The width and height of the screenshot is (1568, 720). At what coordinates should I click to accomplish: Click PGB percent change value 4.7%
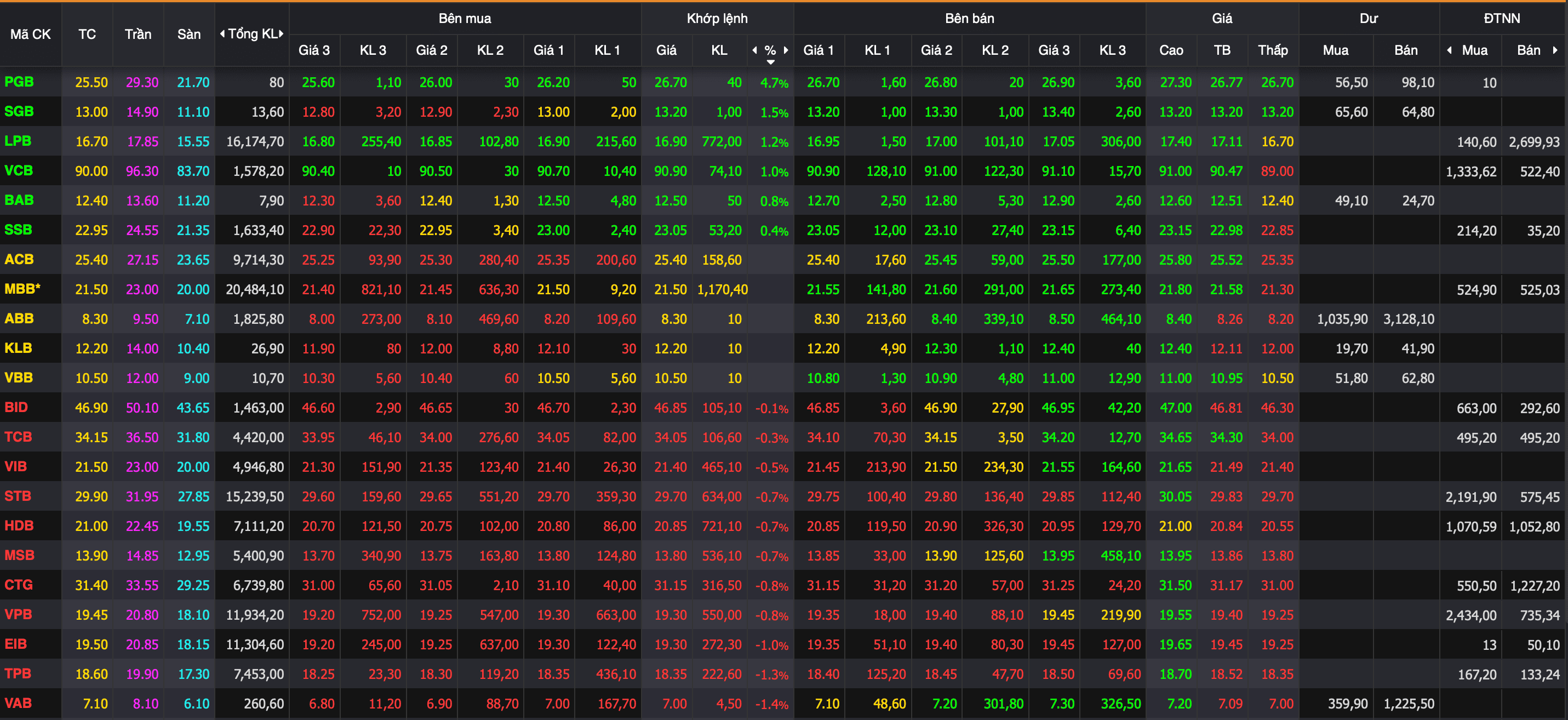(774, 83)
